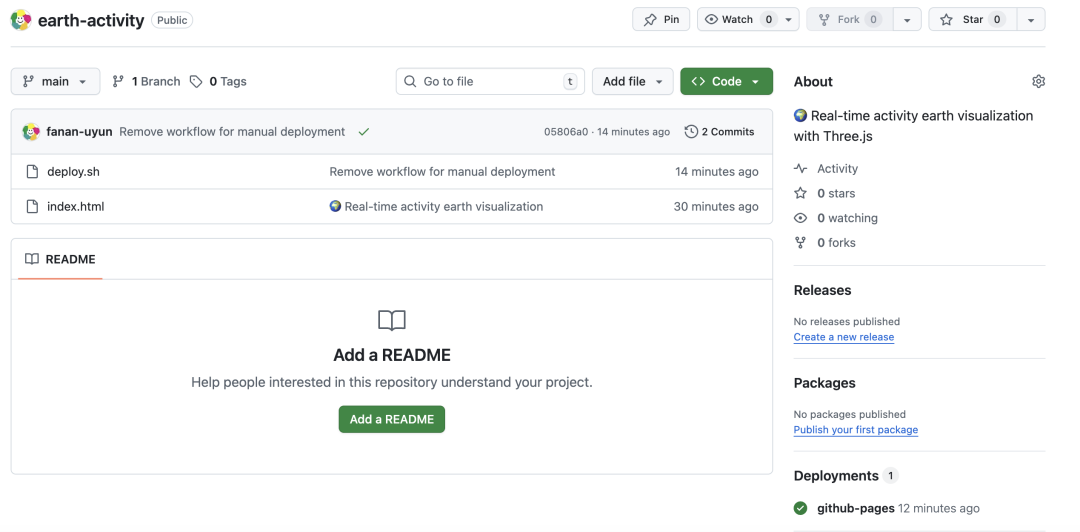Open commit message in the deploy.sh row
1080x532 pixels.
tap(442, 172)
